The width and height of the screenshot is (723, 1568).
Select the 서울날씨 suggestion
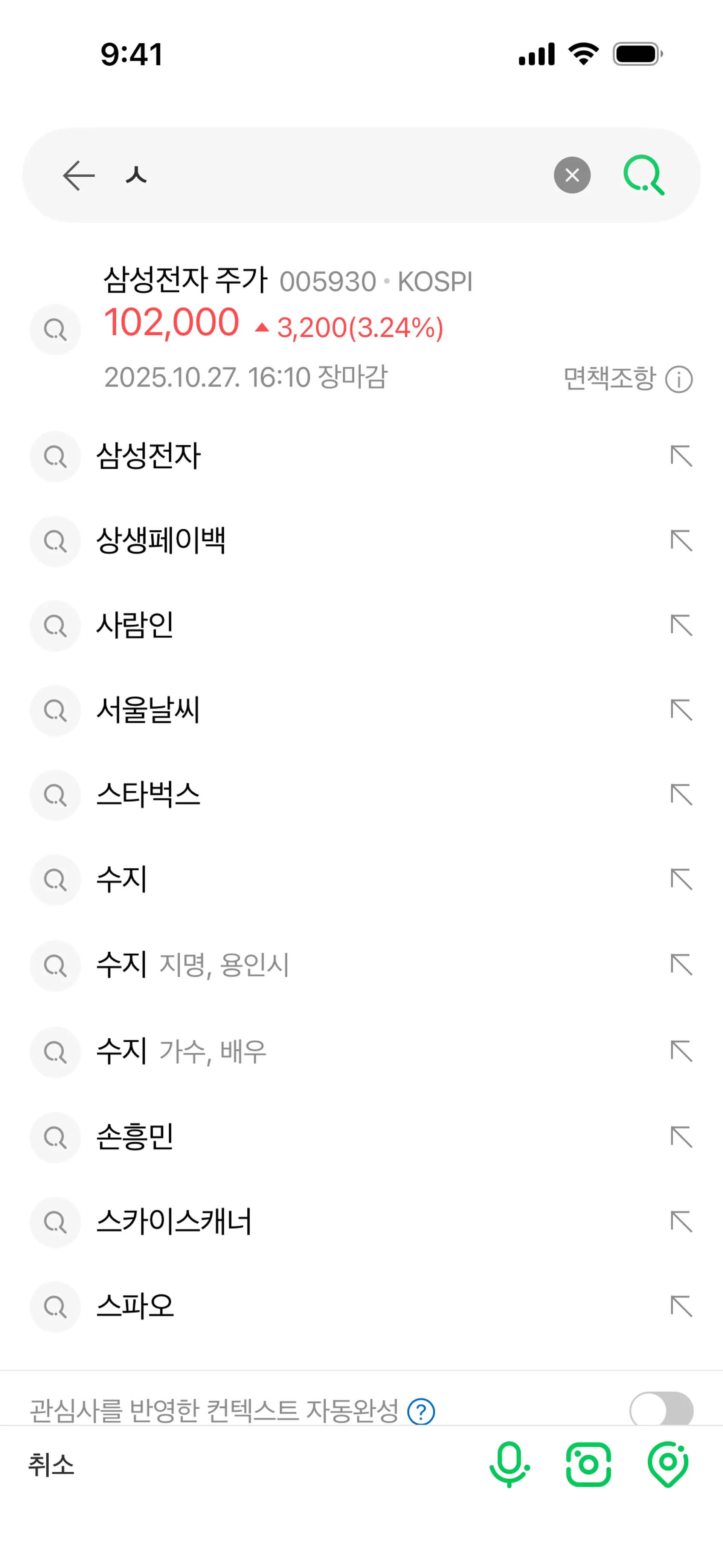[x=361, y=711]
